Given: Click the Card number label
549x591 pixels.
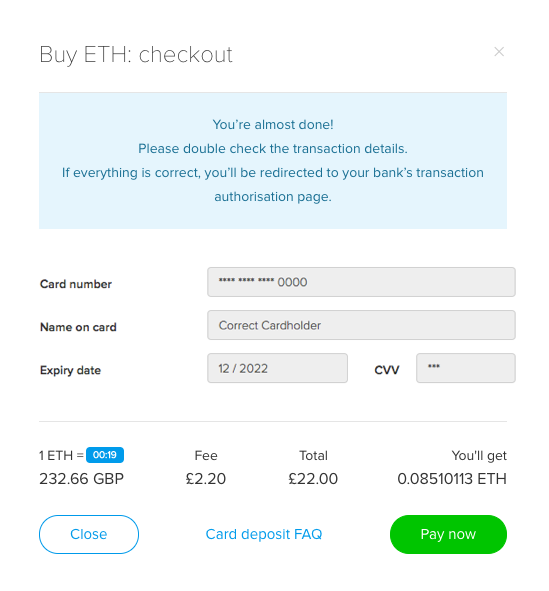Looking at the screenshot, I should point(76,284).
